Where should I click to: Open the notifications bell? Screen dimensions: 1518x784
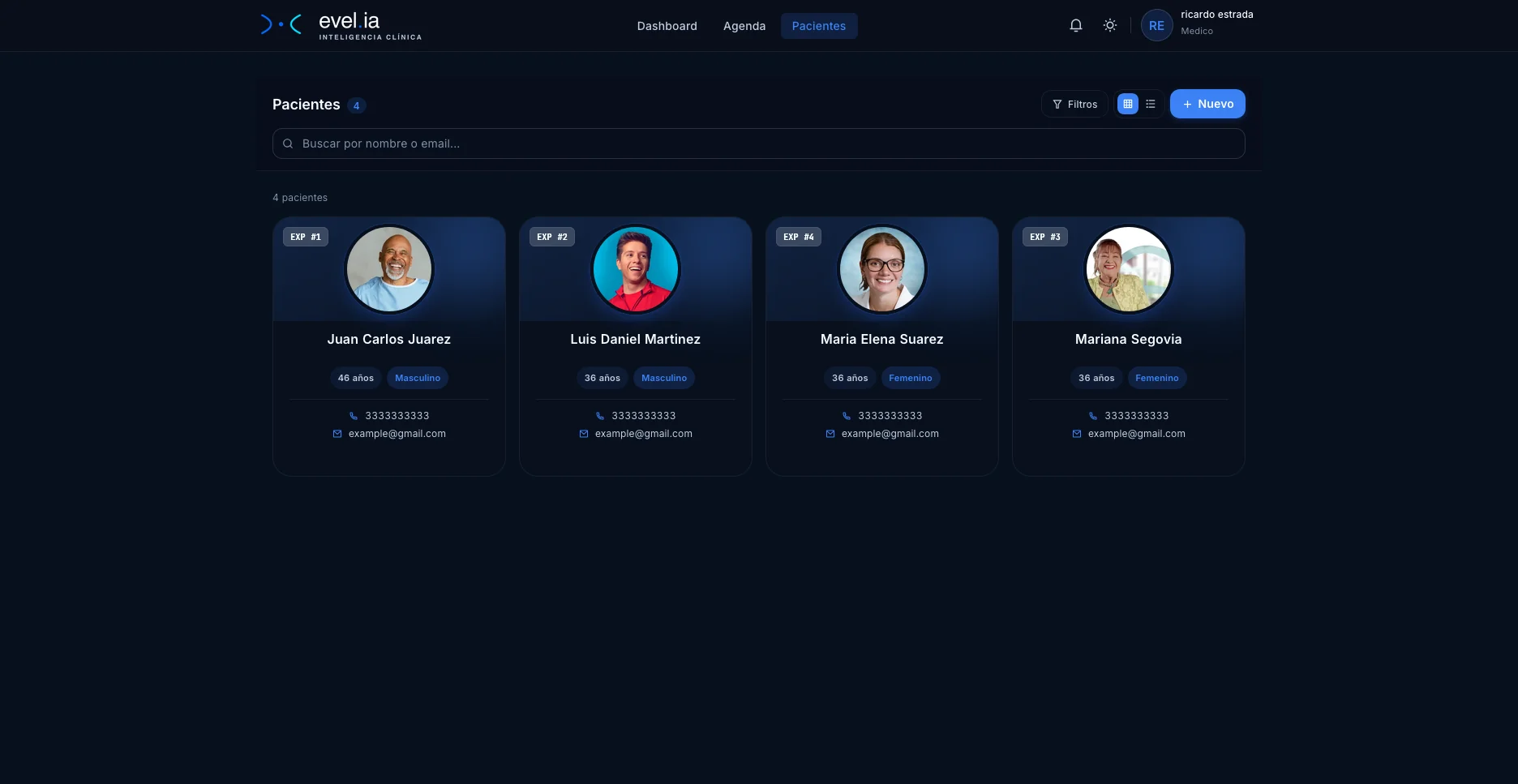tap(1076, 25)
